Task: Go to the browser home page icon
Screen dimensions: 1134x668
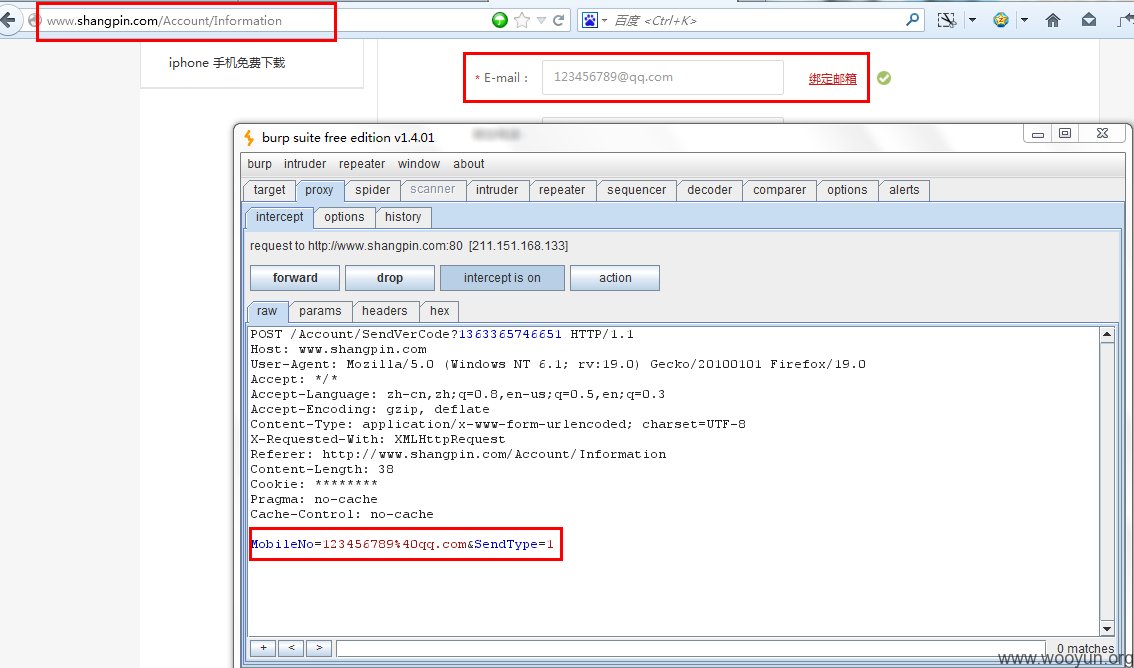Action: pos(1053,20)
